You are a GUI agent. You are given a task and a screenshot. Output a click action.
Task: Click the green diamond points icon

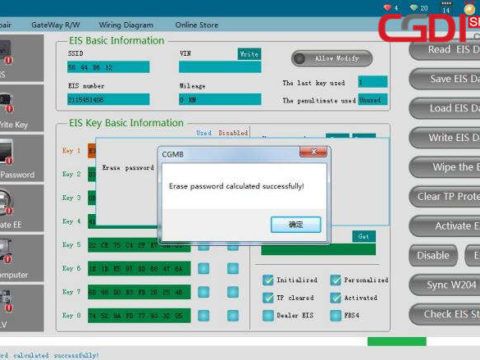[414, 7]
